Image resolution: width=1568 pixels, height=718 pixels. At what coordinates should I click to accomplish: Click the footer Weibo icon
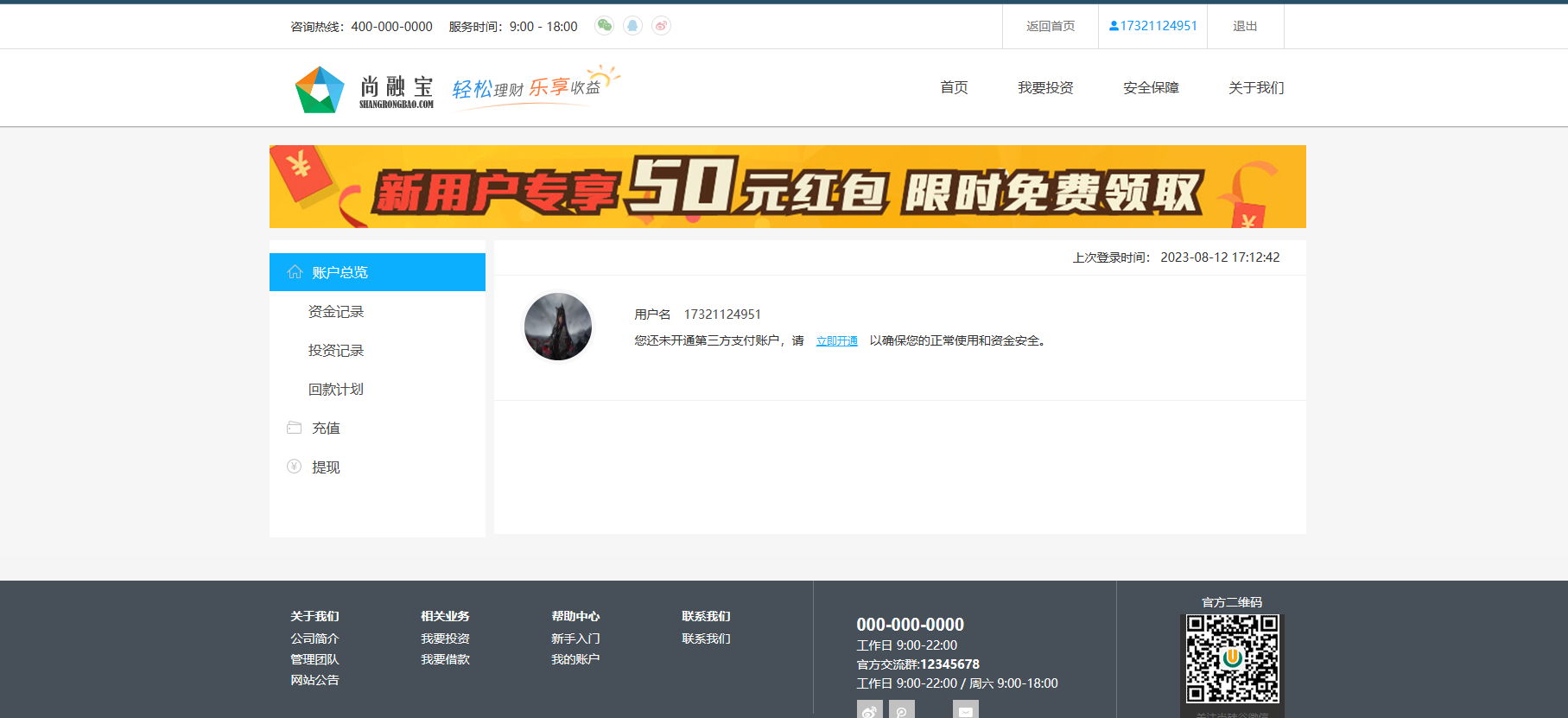(x=870, y=710)
